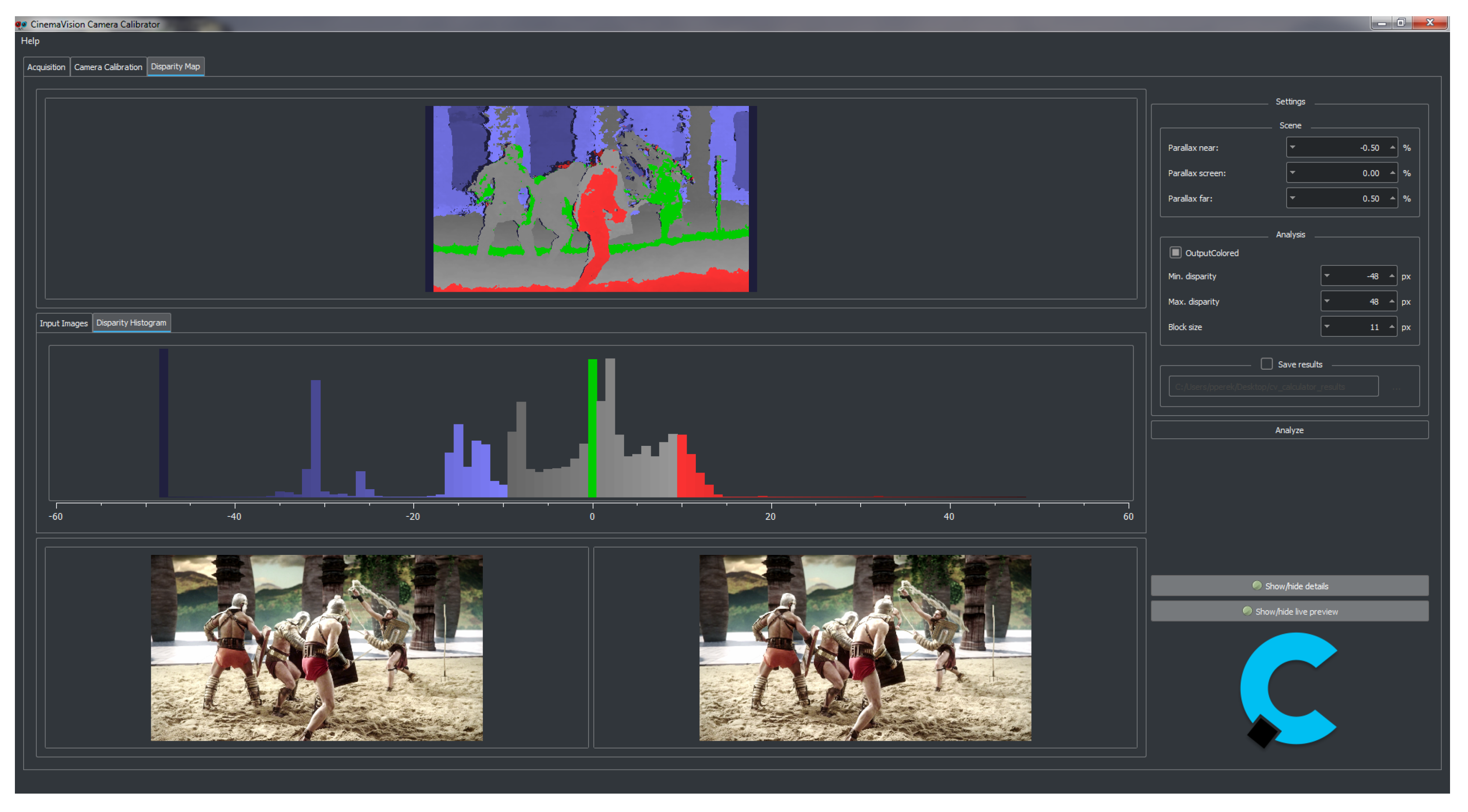This screenshot has height=812, width=1468.
Task: Click the left gladiator input image
Action: [316, 647]
